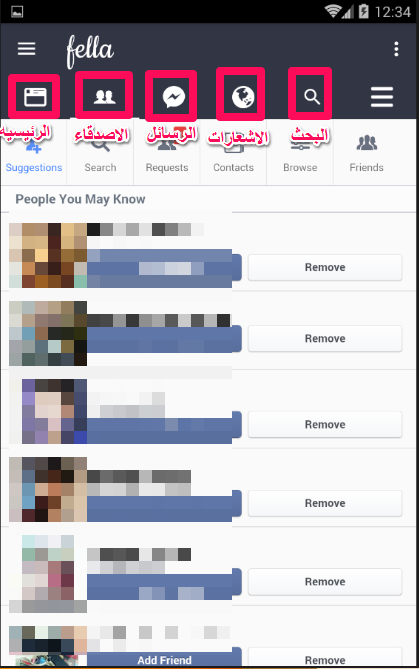
Task: Tap the magnifier search icon
Action: (x=312, y=97)
